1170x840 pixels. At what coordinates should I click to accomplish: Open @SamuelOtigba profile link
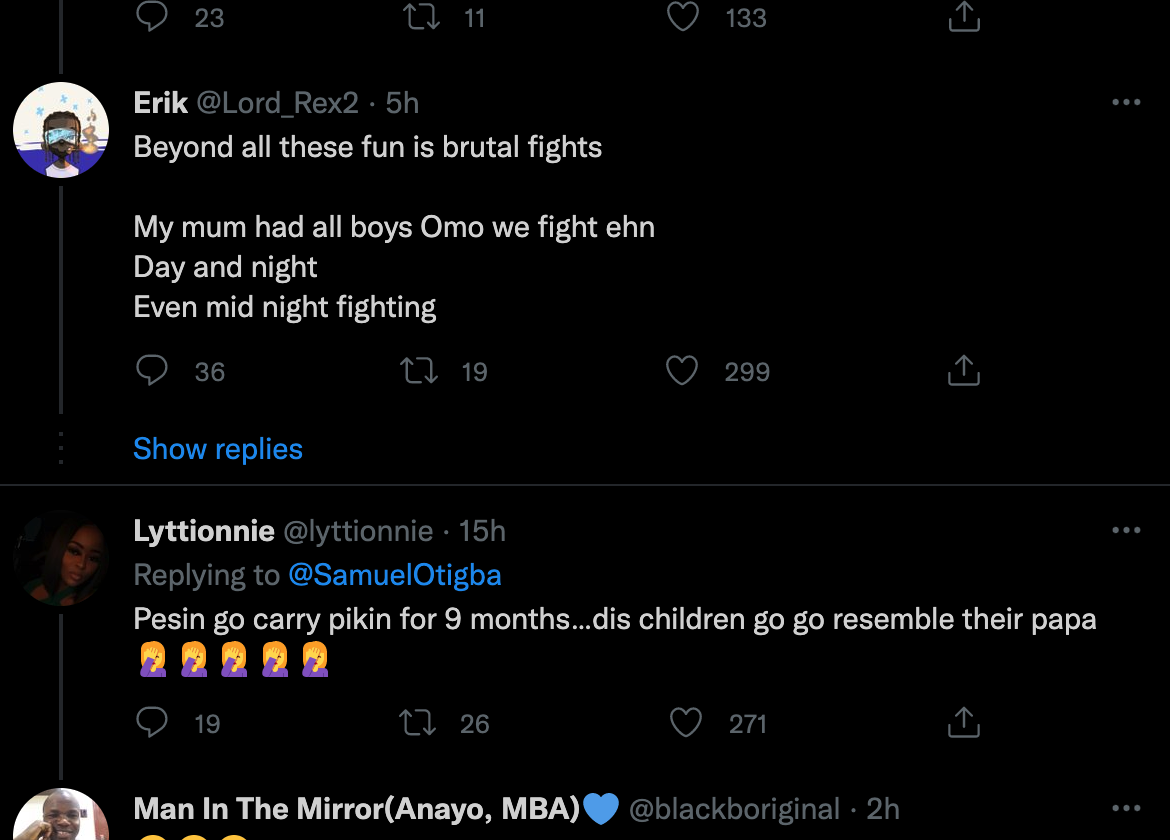(395, 575)
